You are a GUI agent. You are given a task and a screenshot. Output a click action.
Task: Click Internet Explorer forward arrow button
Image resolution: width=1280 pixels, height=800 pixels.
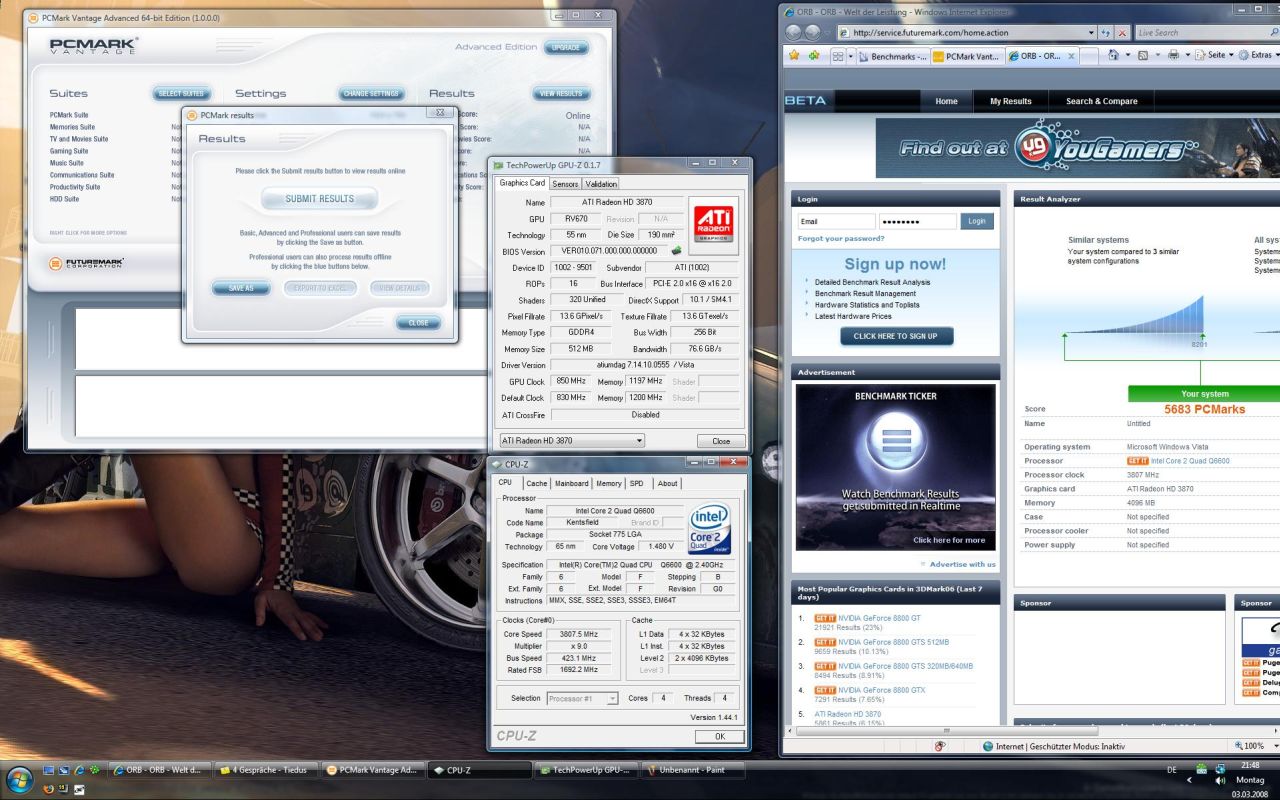tap(813, 33)
